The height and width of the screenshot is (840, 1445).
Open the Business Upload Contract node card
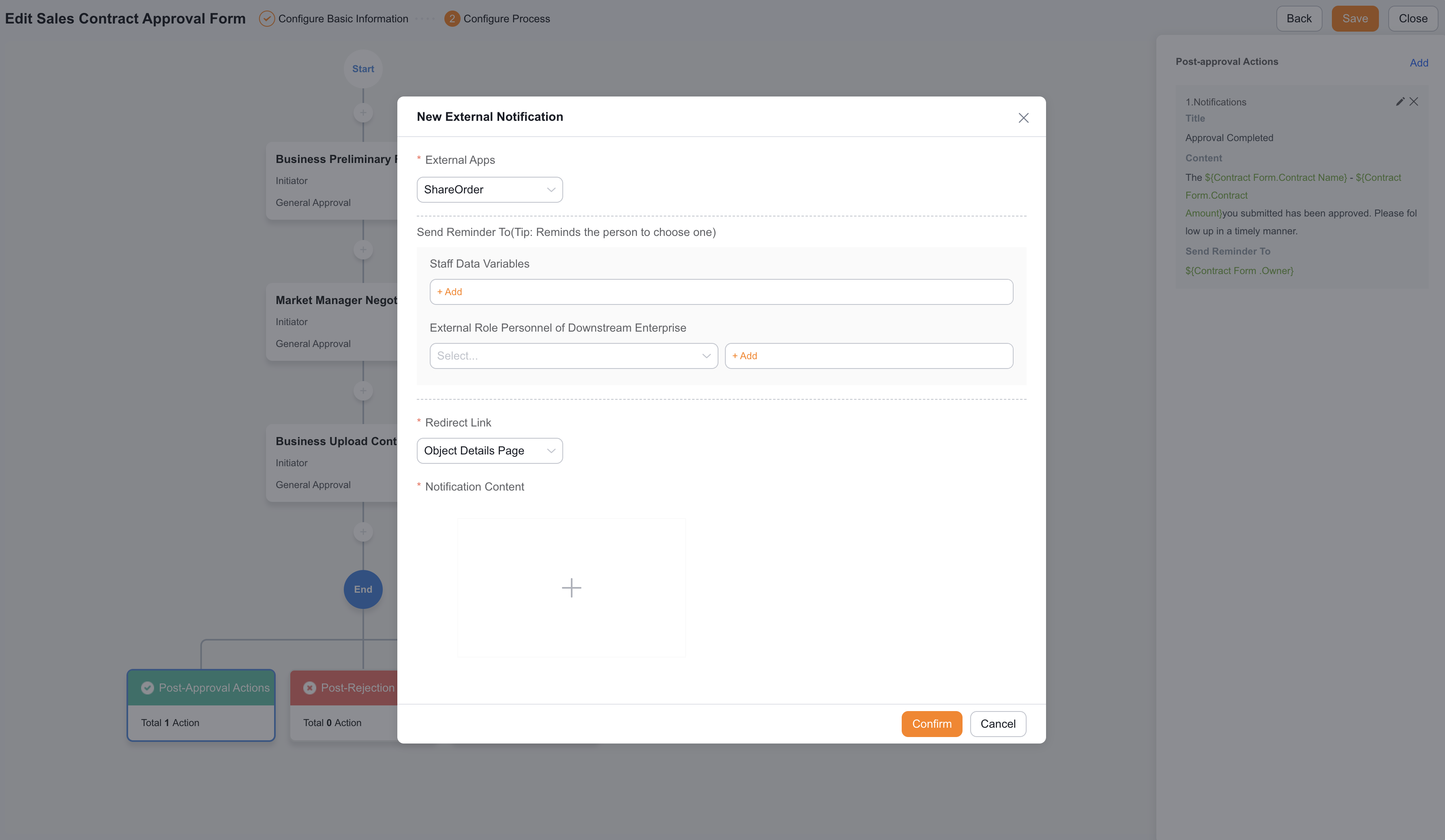[x=331, y=463]
